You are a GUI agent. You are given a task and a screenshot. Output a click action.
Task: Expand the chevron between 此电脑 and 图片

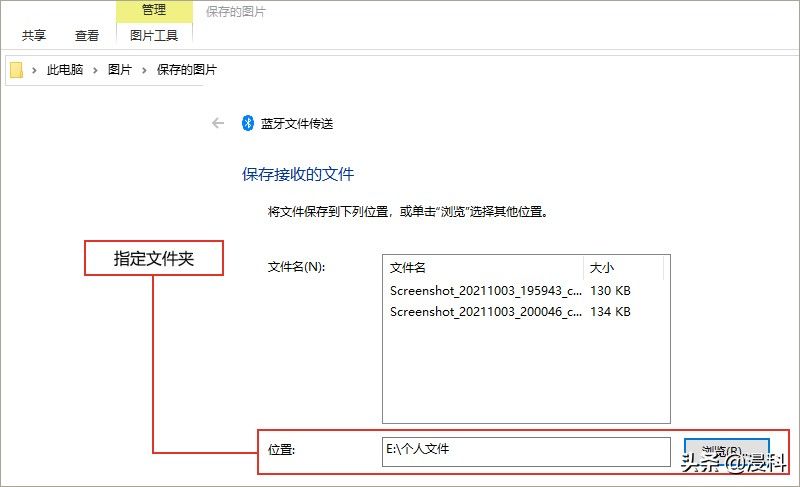click(x=95, y=70)
